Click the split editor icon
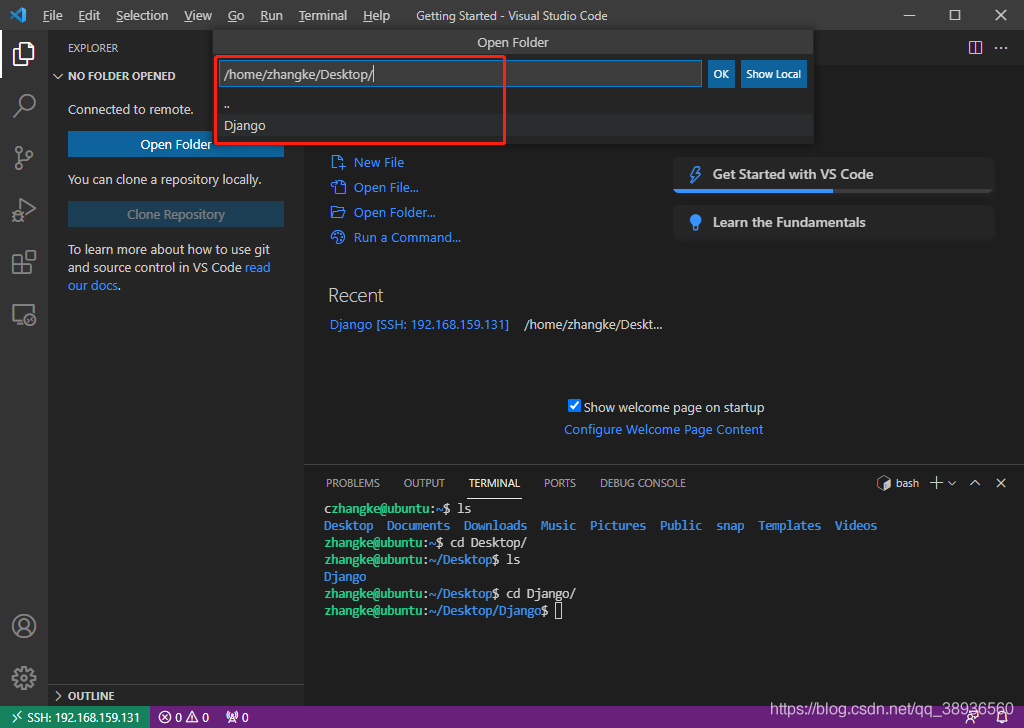The image size is (1024, 728). tap(975, 48)
